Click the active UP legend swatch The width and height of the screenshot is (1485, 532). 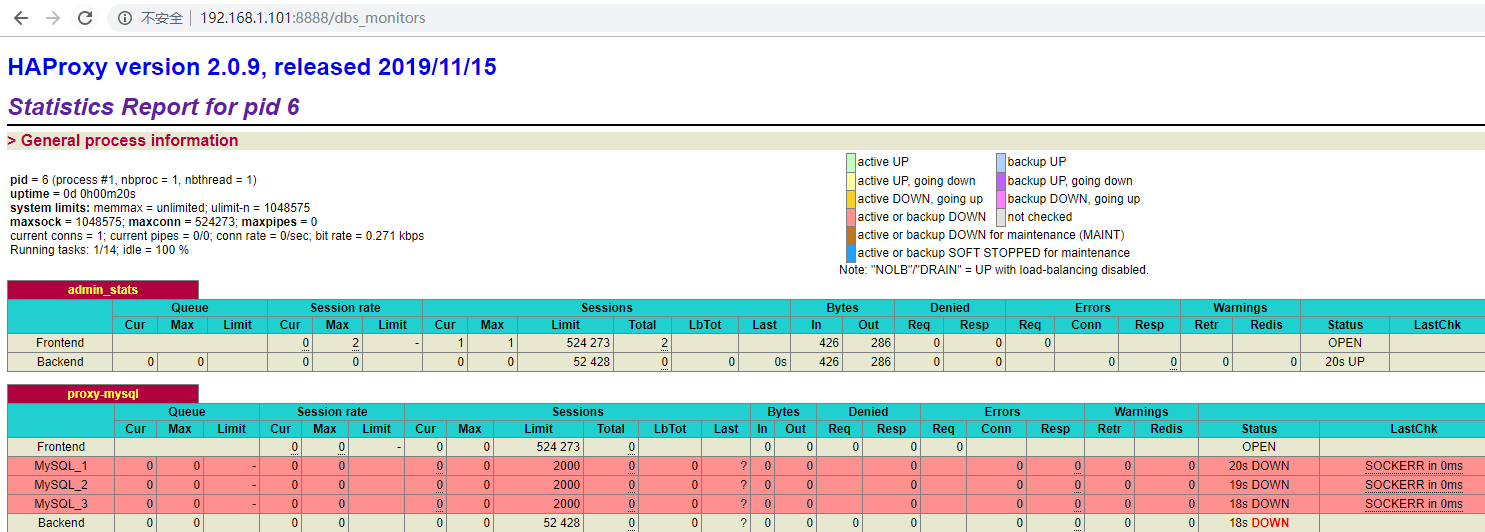[x=851, y=162]
